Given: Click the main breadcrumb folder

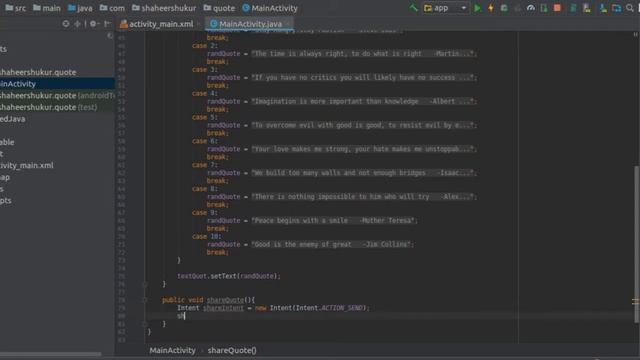Looking at the screenshot, I should [x=47, y=8].
